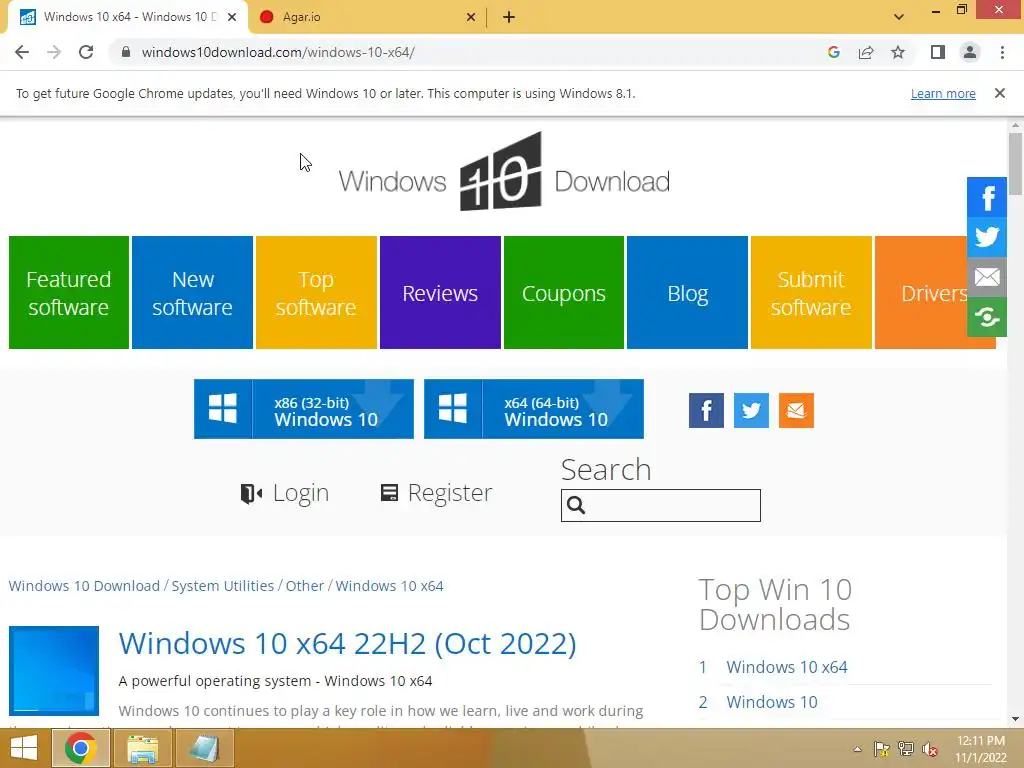Go back to previous page
Image resolution: width=1024 pixels, height=768 pixels.
point(22,52)
